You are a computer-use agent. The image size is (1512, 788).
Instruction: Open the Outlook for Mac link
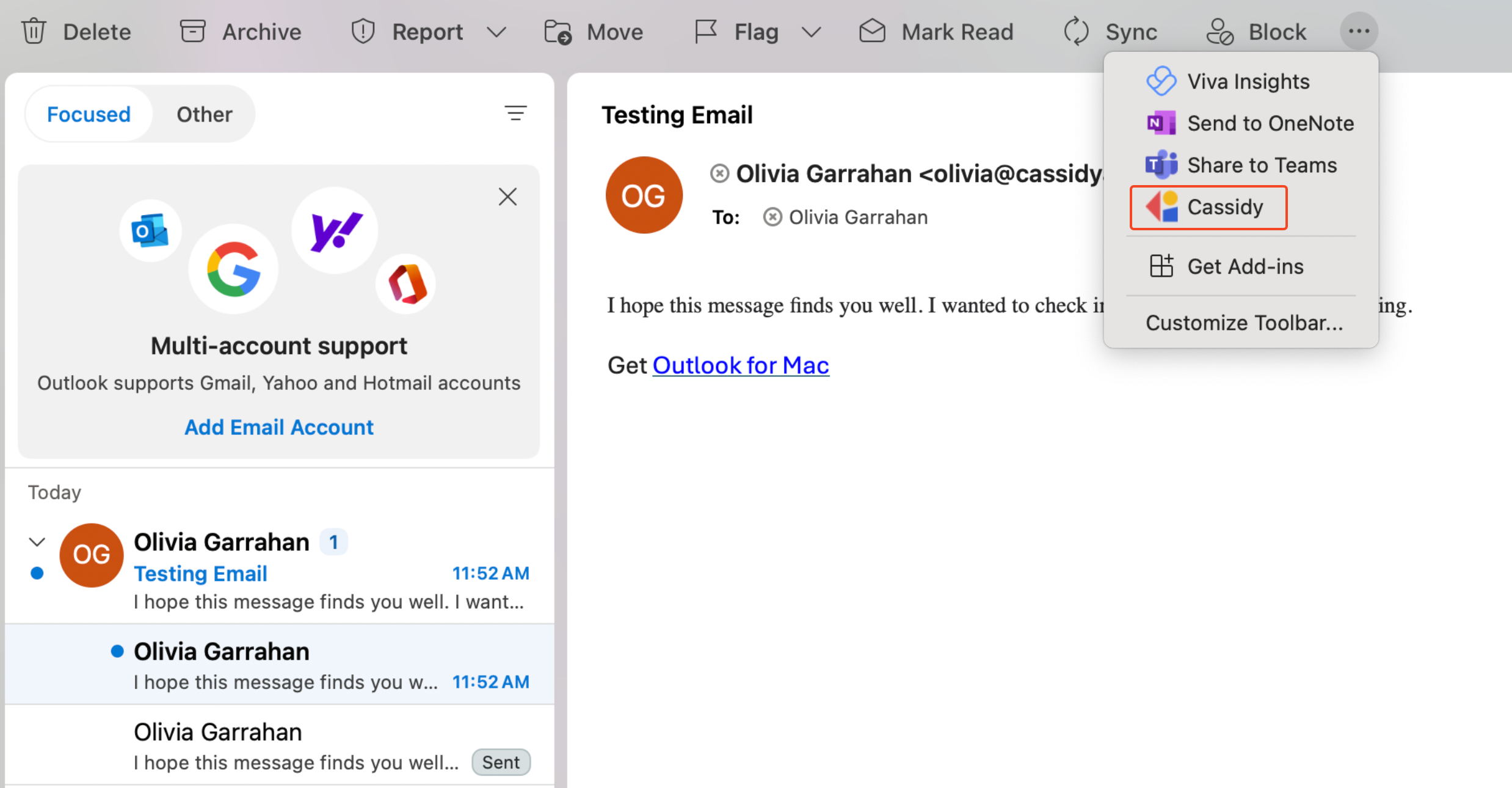[x=740, y=365]
